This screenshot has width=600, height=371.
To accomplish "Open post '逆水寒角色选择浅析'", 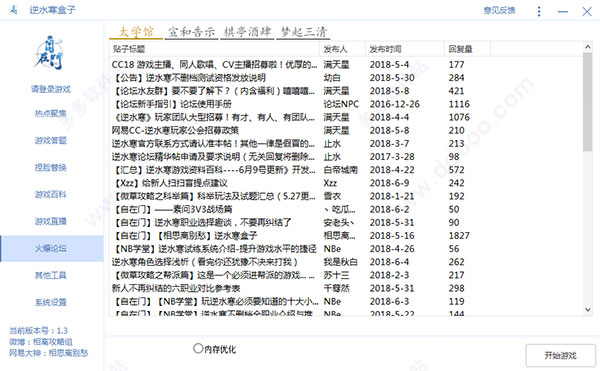I will pos(205,262).
